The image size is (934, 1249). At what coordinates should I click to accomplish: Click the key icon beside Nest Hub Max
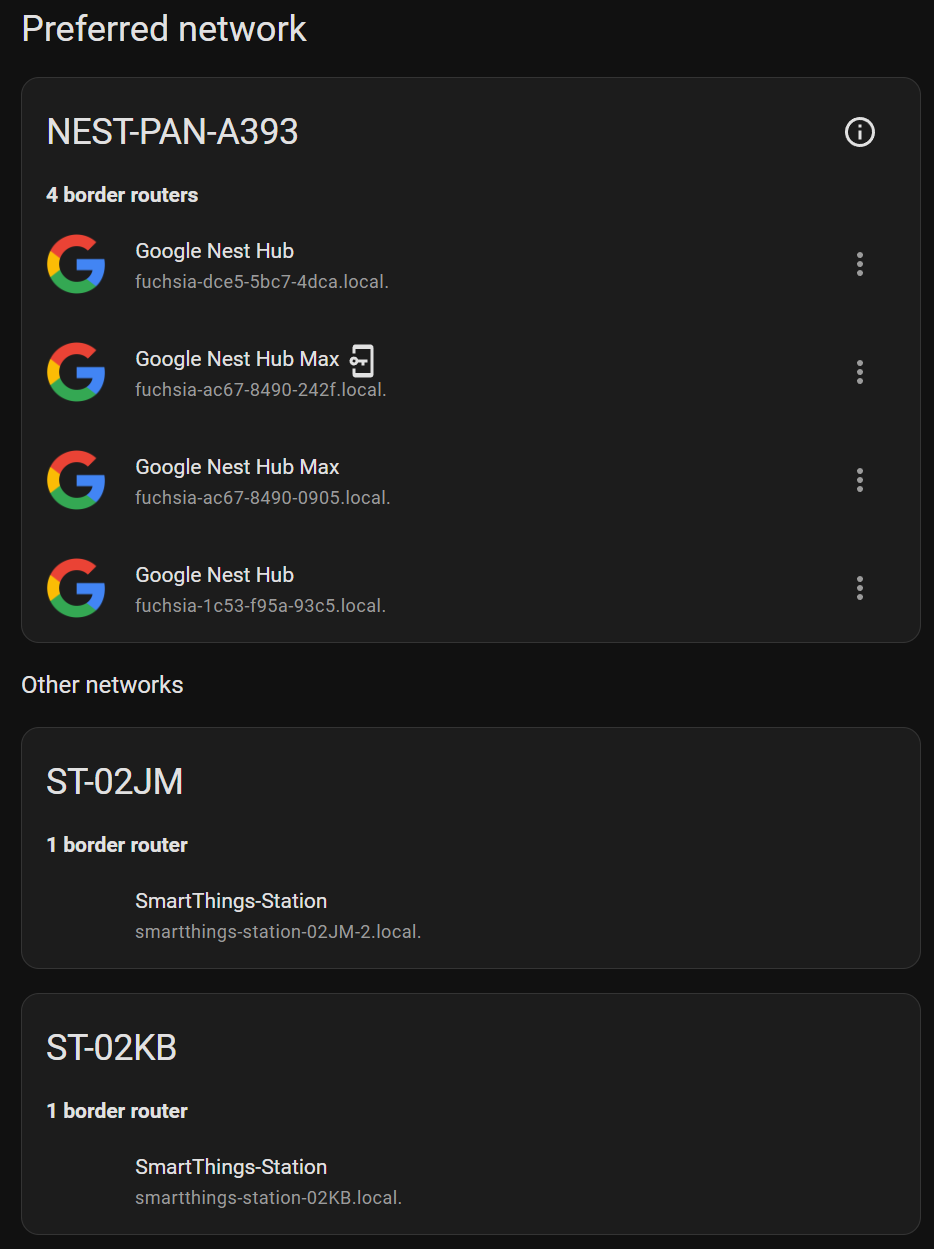coord(362,360)
